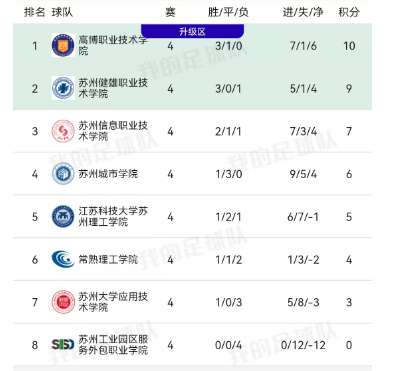Image resolution: width=394 pixels, height=371 pixels.
Task: Select the 胜/平/负 column header
Action: 228,12
